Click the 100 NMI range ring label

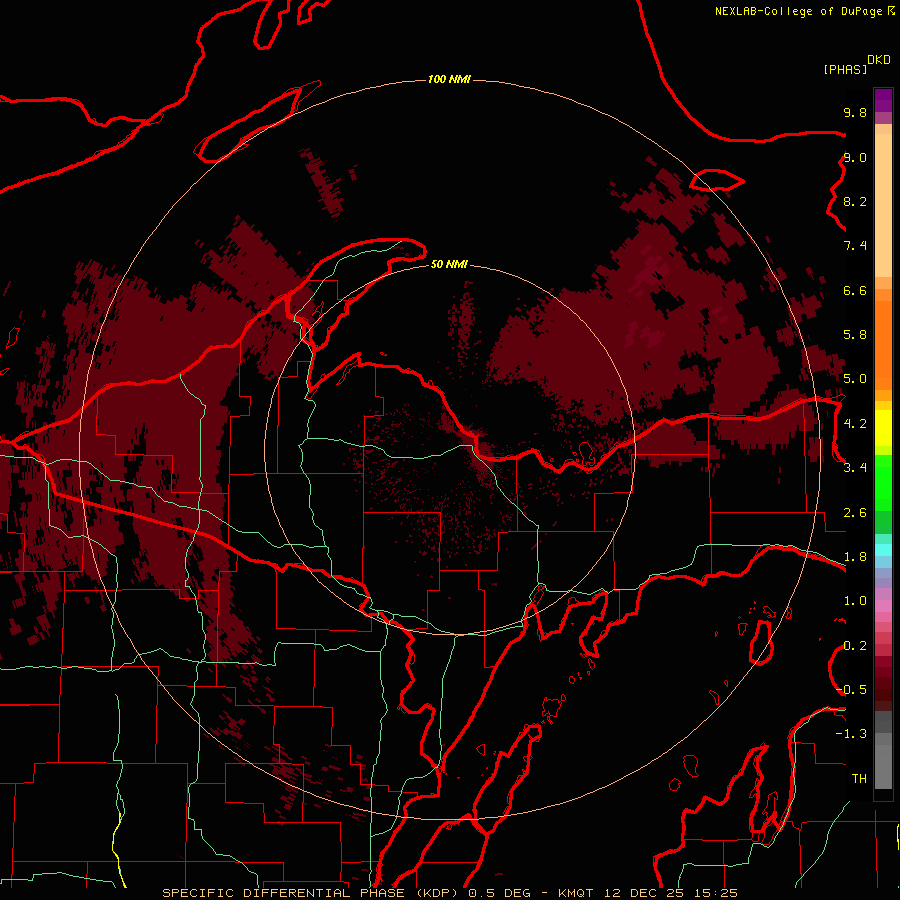449,79
